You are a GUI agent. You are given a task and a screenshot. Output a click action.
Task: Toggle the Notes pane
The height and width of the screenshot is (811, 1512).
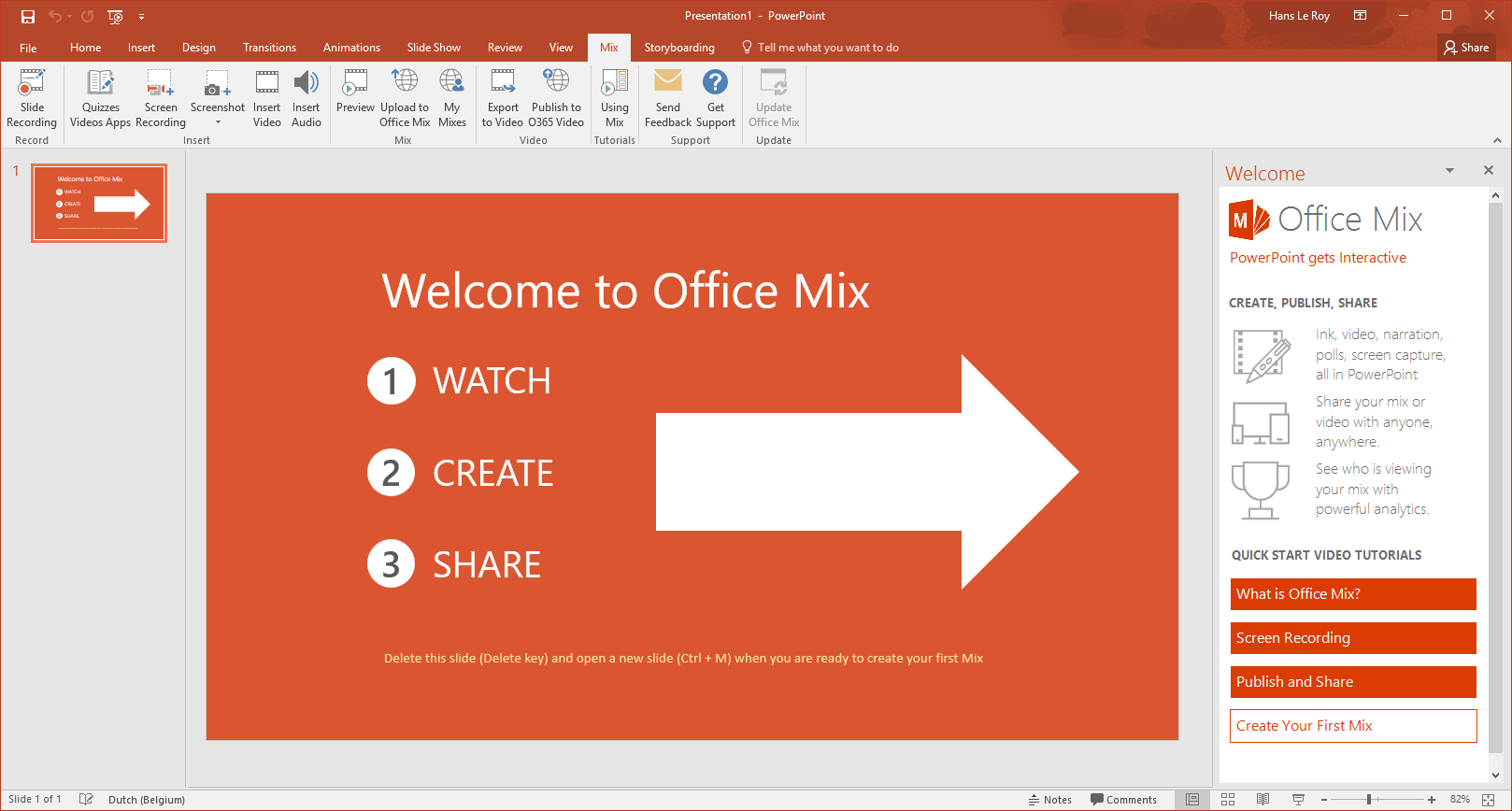[1050, 800]
